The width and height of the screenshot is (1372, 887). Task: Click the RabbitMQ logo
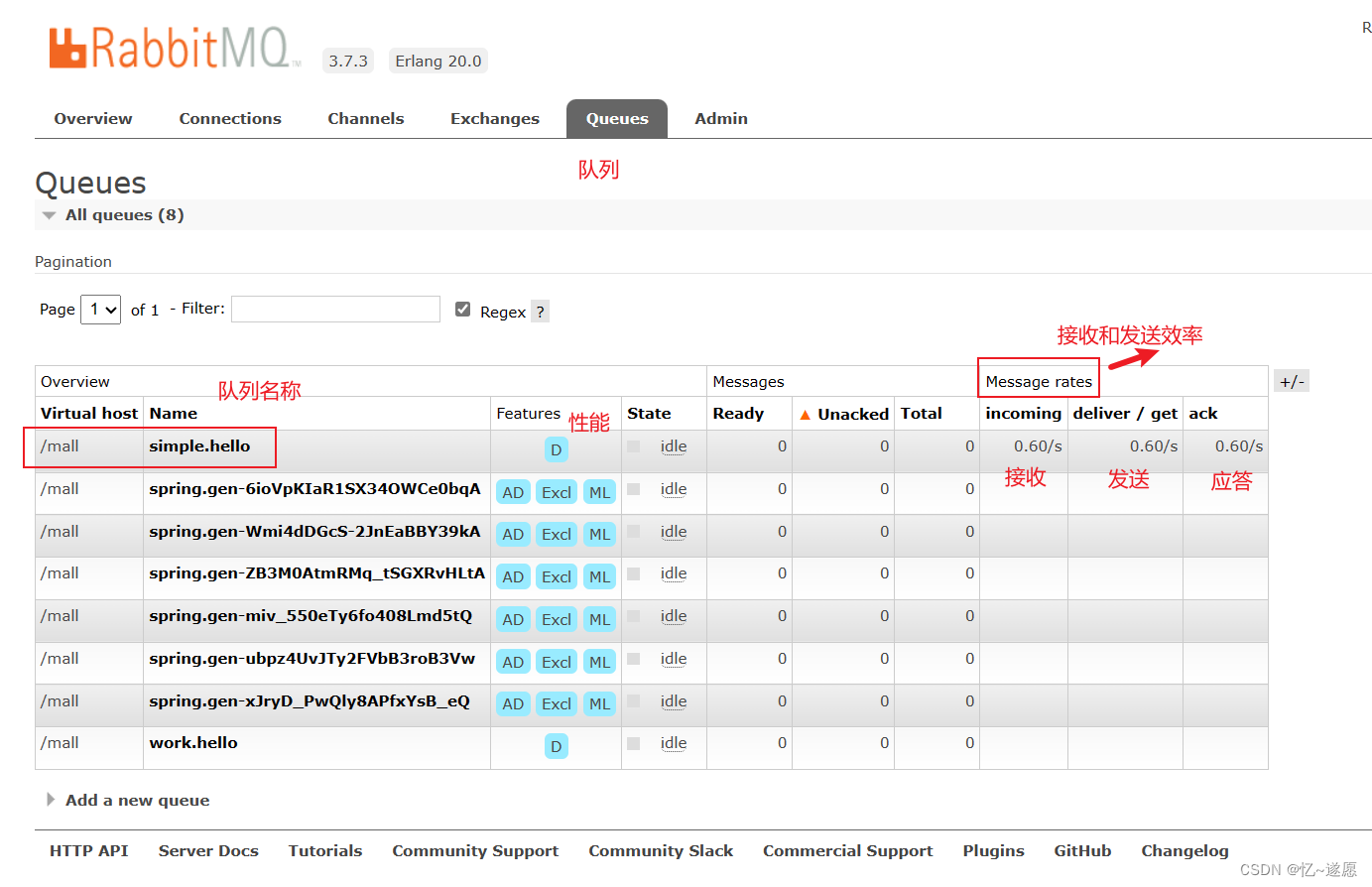[175, 48]
